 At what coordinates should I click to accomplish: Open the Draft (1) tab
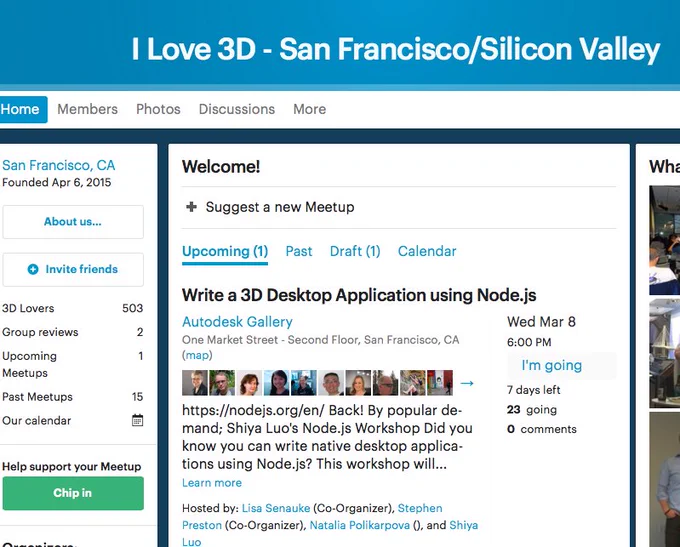(355, 251)
